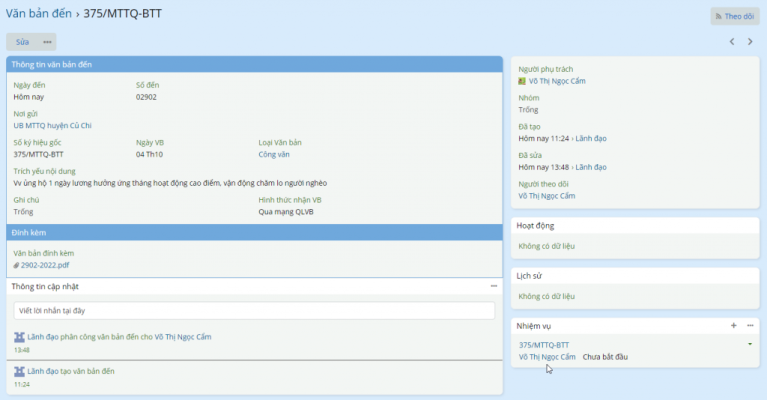The width and height of the screenshot is (767, 400).
Task: Open Lãnh đạo link beside Đã sửa time
Action: [x=591, y=167]
